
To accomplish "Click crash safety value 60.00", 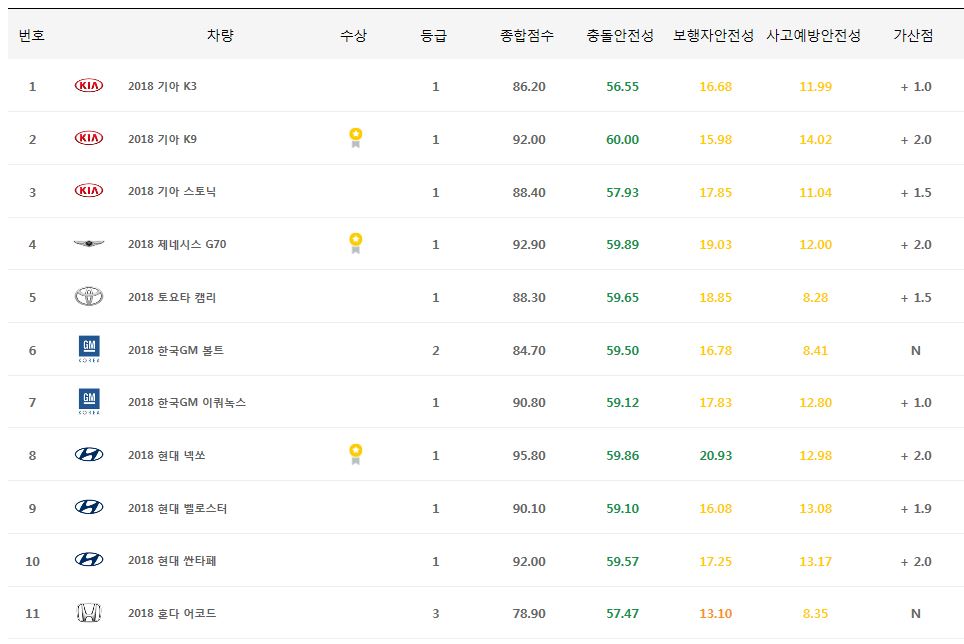I will [622, 139].
